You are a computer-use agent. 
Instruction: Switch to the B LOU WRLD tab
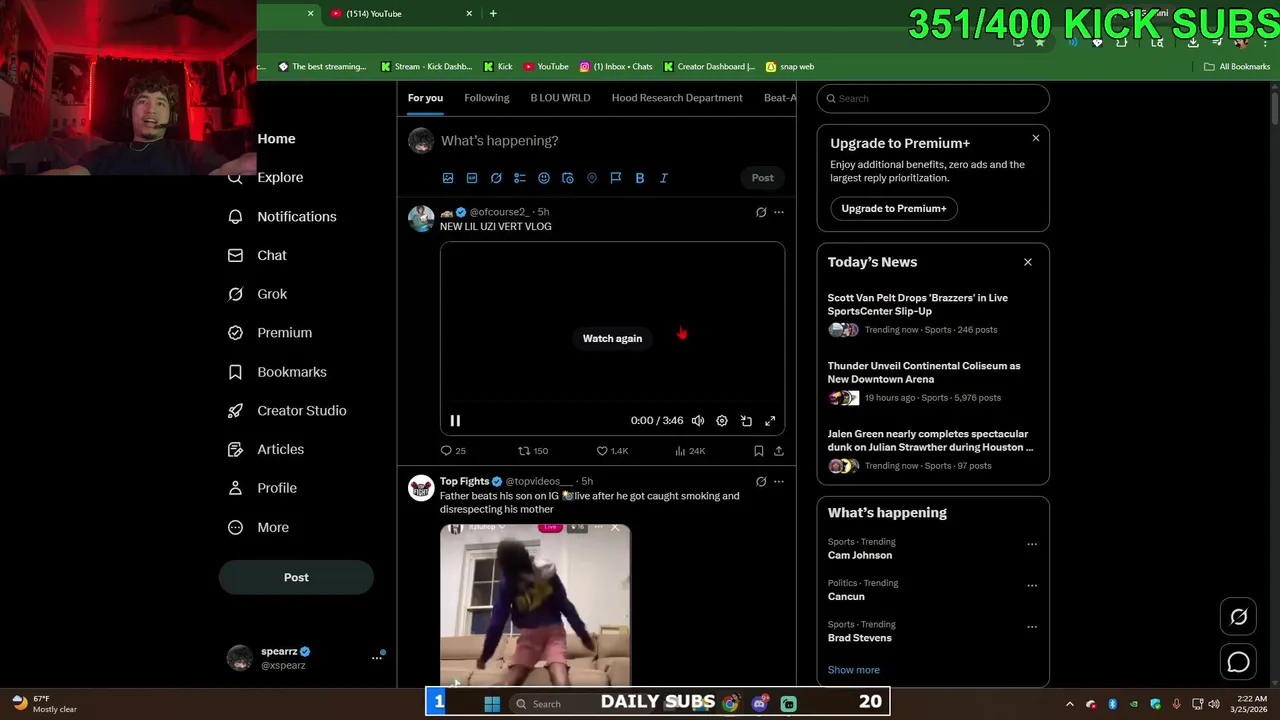[560, 98]
